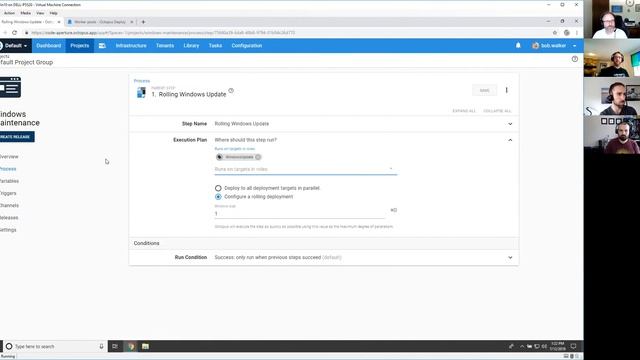
Task: Click the Save button
Action: tap(484, 90)
